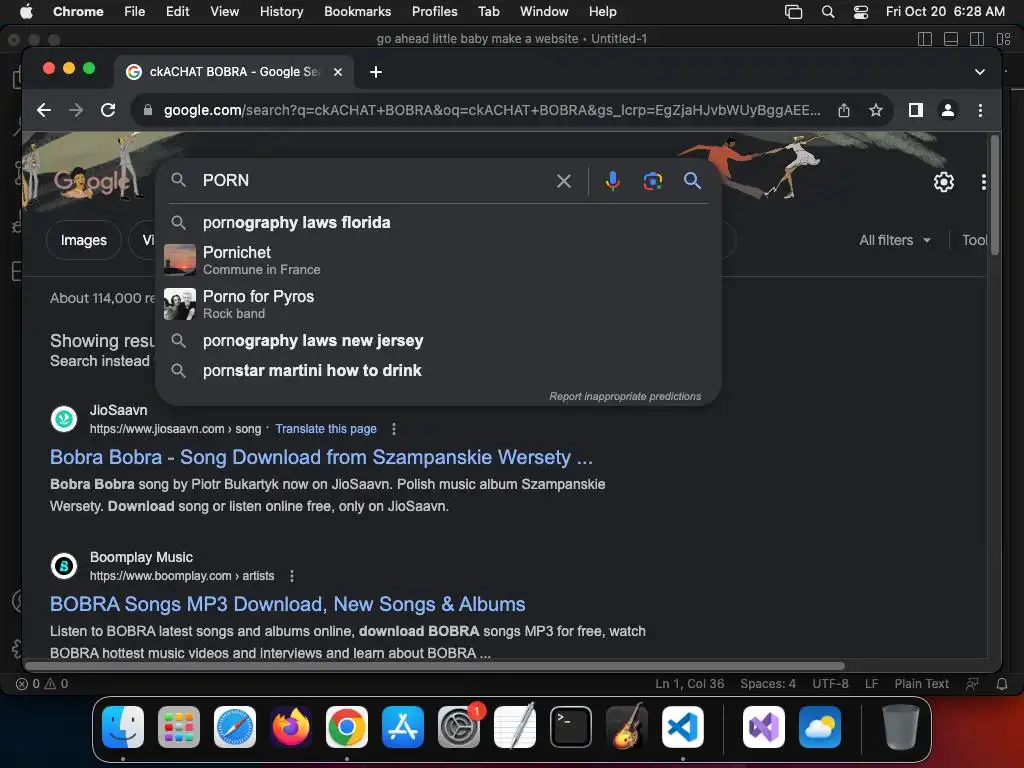1024x768 pixels.
Task: Click the Chrome back arrow button
Action: (44, 110)
